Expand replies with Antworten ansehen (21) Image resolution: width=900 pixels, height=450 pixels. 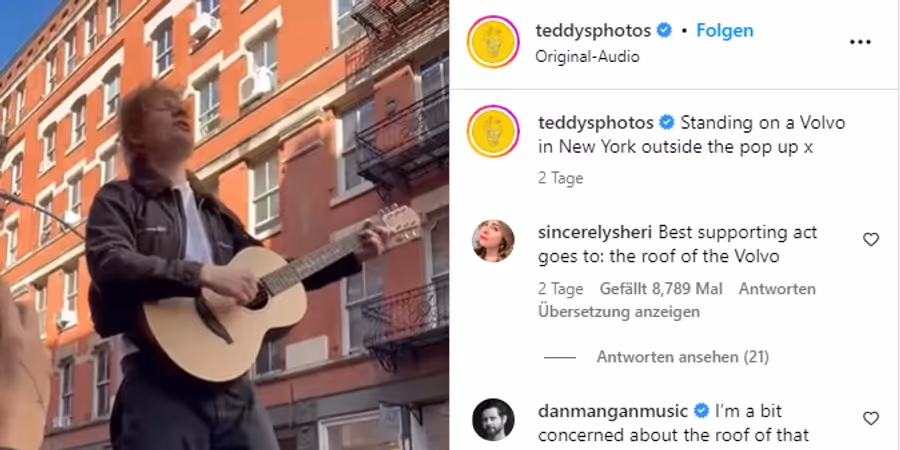[x=682, y=357]
